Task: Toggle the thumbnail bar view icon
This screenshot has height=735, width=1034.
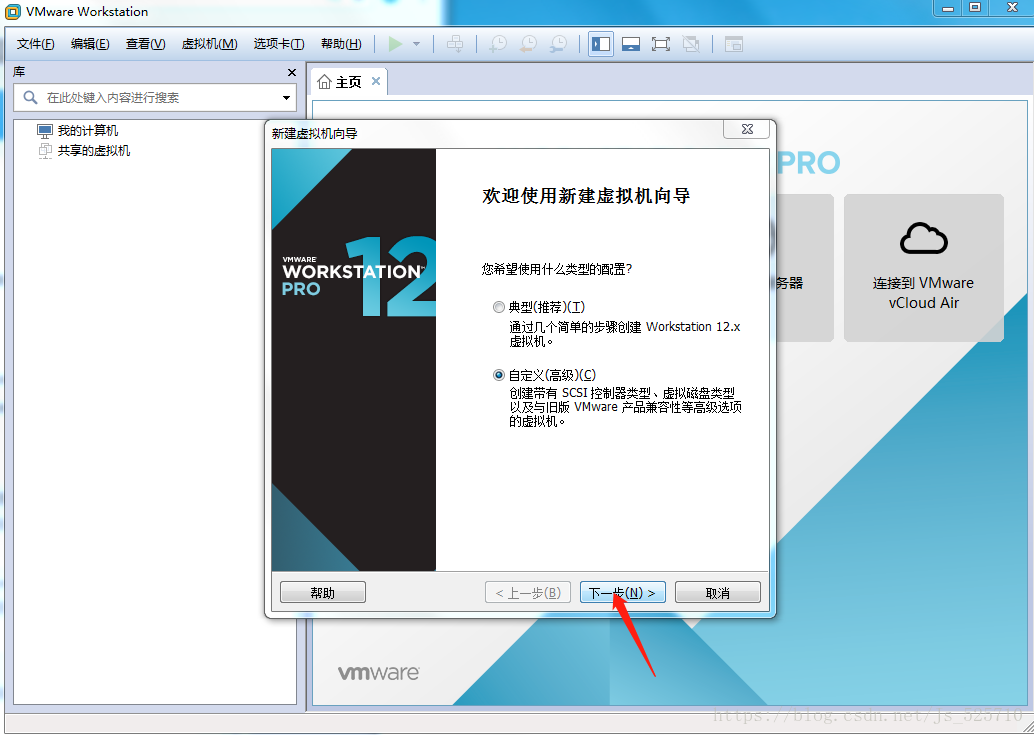Action: pos(631,44)
